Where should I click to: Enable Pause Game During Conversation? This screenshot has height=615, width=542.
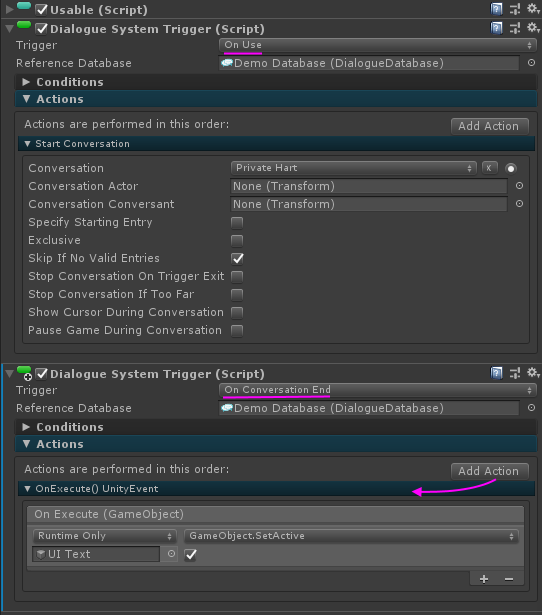[x=237, y=331]
